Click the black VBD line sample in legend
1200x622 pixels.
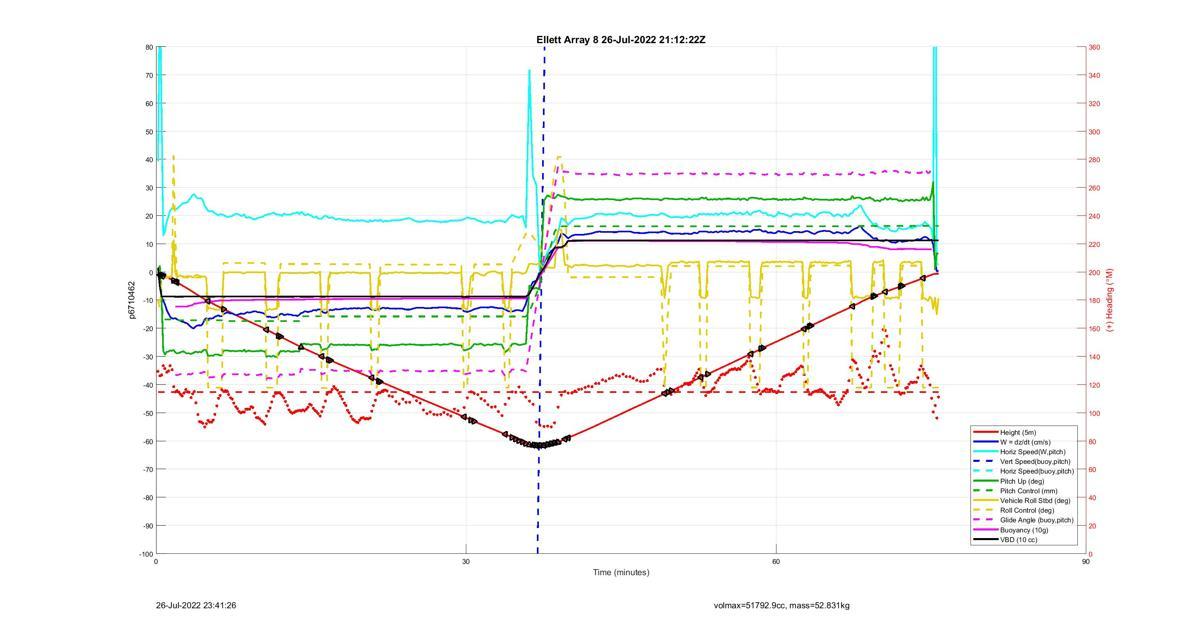(x=984, y=539)
